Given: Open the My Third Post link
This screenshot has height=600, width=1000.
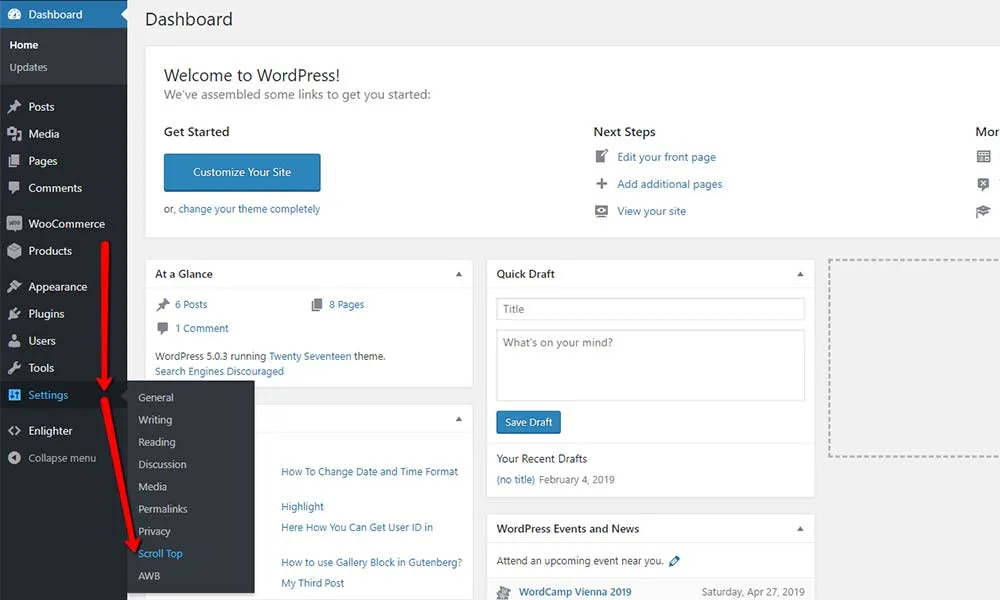Looking at the screenshot, I should [x=312, y=583].
